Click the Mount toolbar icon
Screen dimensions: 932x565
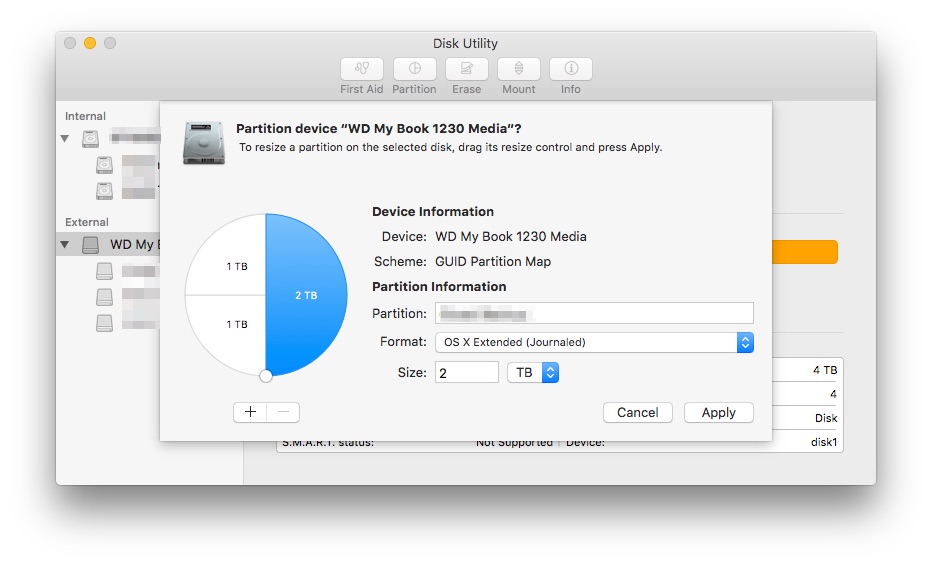519,69
